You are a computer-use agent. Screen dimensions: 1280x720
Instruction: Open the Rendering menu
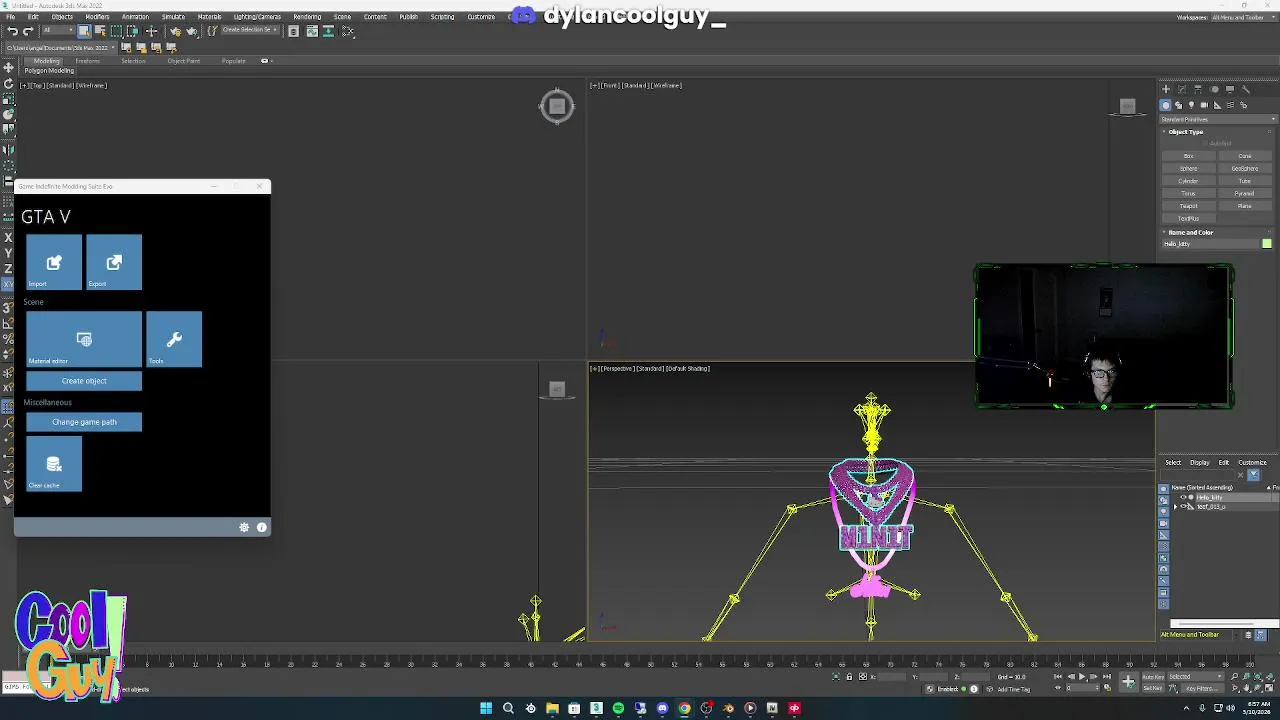[x=307, y=17]
